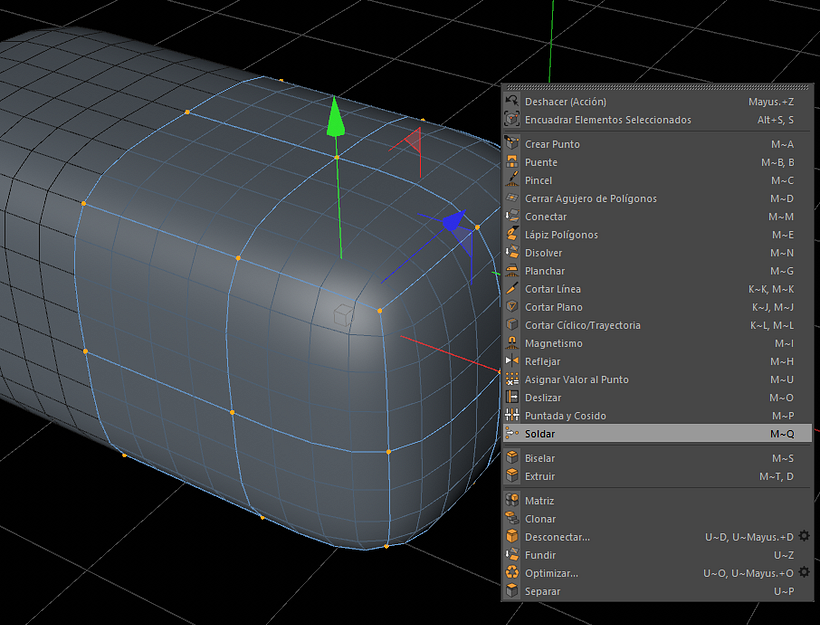Click the Crear Punto tool icon
The width and height of the screenshot is (820, 625).
click(x=512, y=144)
